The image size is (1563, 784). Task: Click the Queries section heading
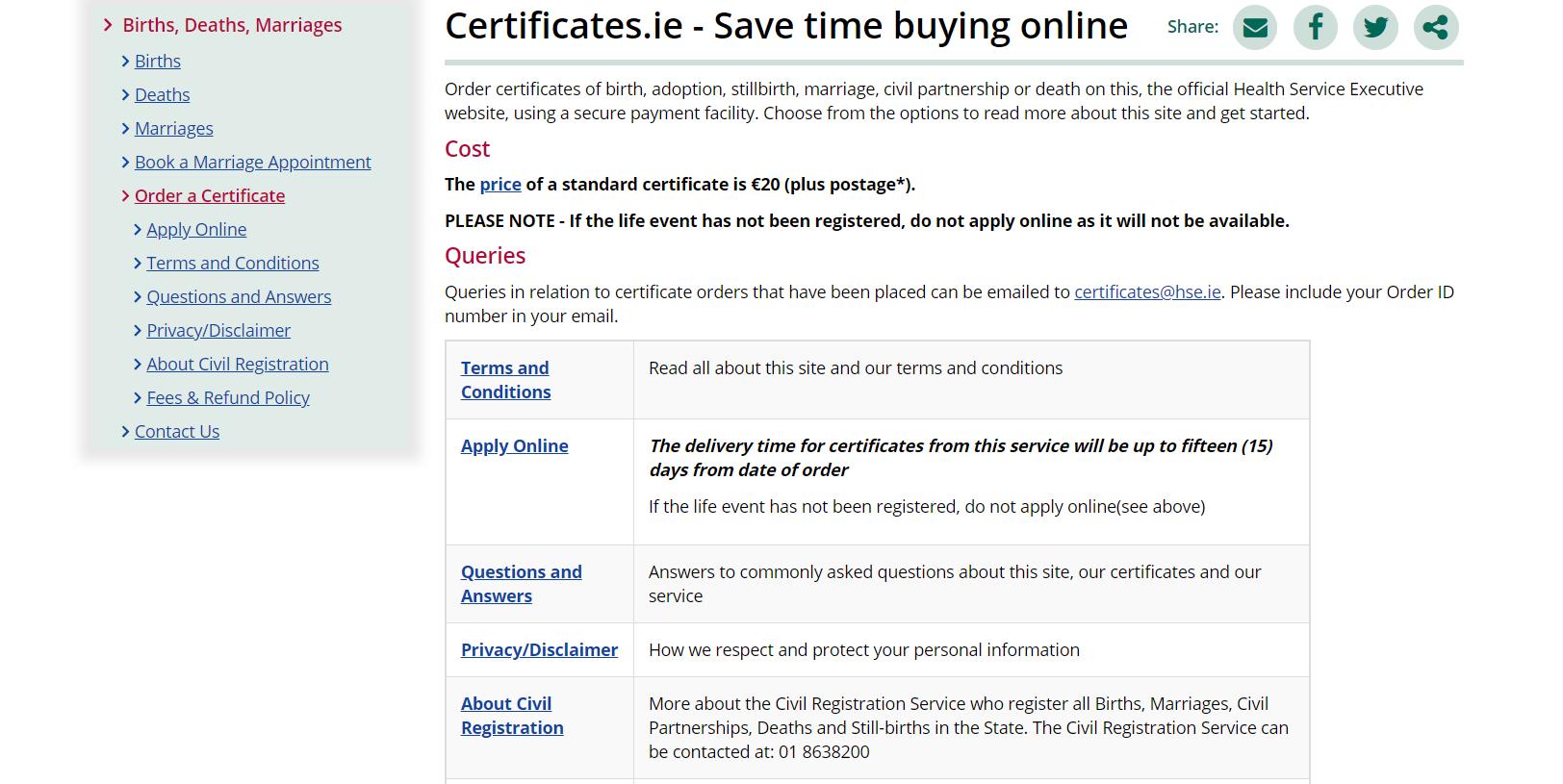[485, 255]
